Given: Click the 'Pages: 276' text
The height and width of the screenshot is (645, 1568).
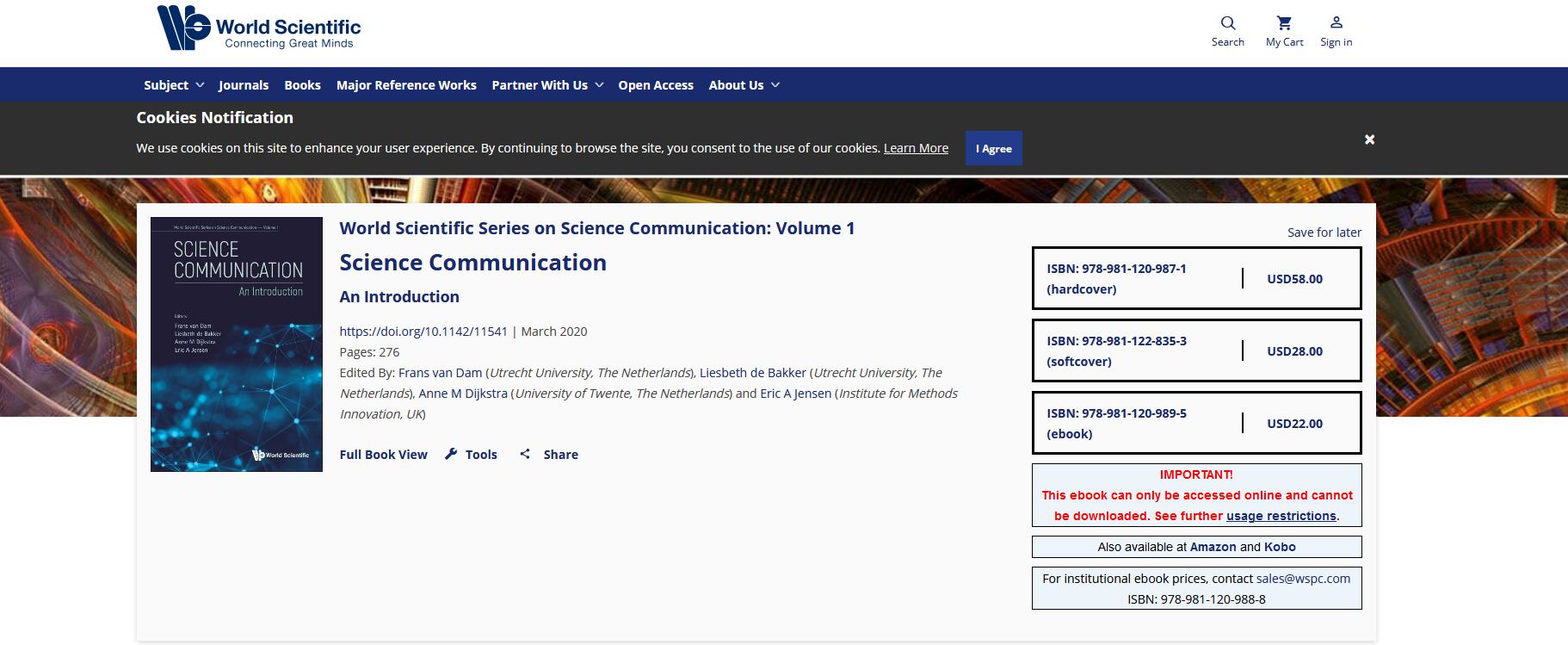Looking at the screenshot, I should 369,352.
